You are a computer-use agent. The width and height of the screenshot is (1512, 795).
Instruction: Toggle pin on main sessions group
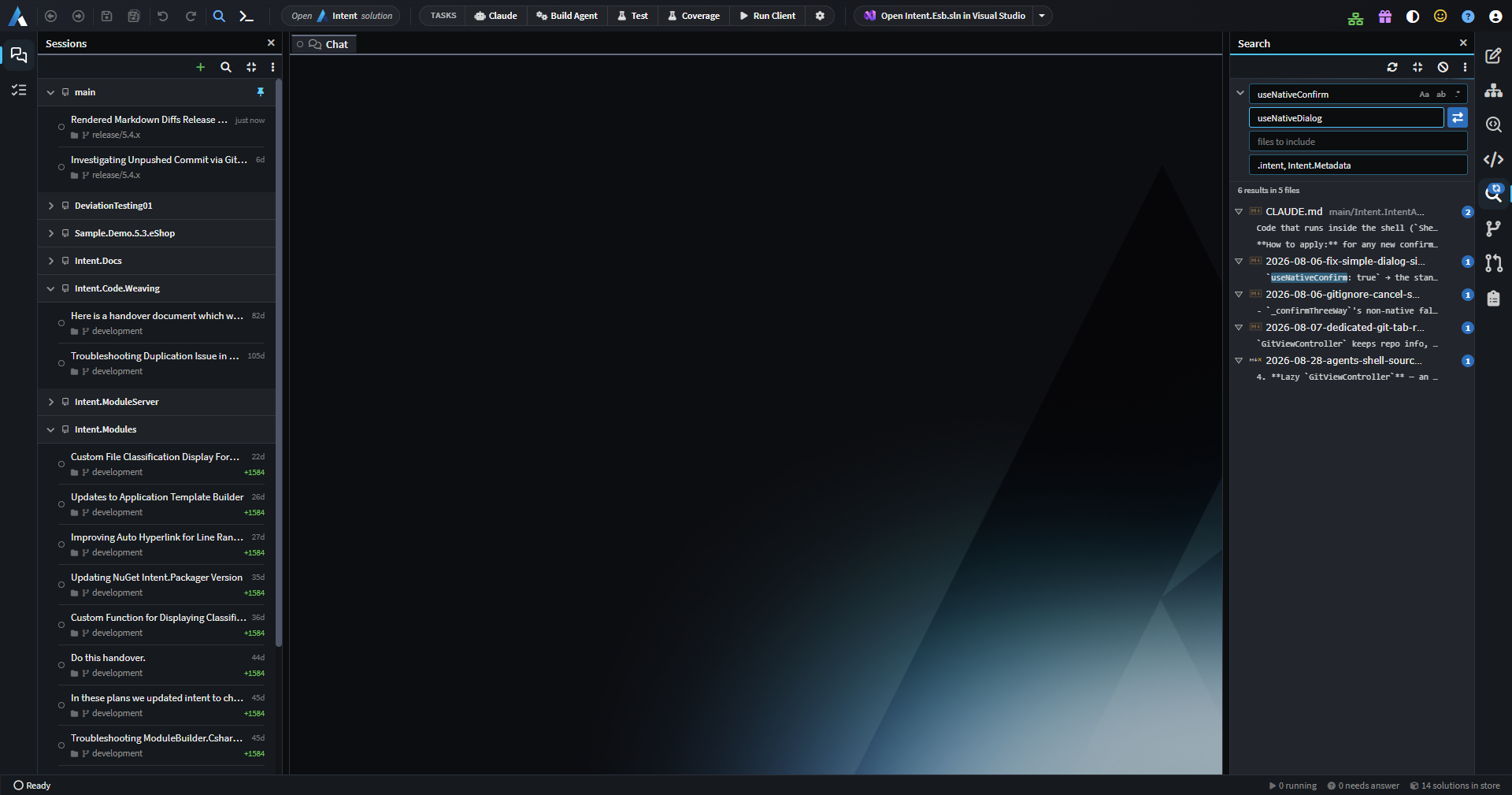pyautogui.click(x=261, y=92)
